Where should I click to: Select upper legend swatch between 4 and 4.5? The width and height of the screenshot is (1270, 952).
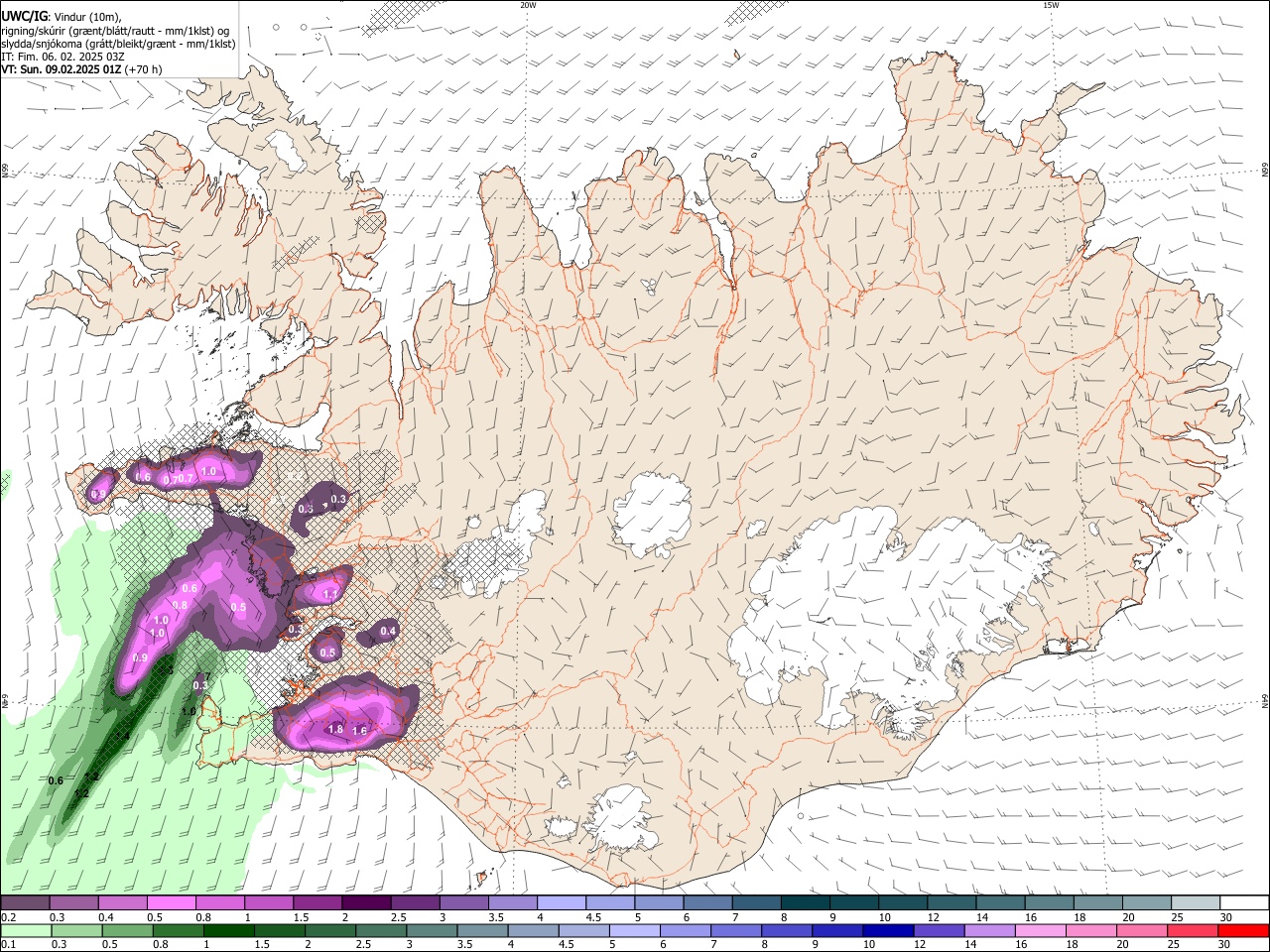point(562,903)
